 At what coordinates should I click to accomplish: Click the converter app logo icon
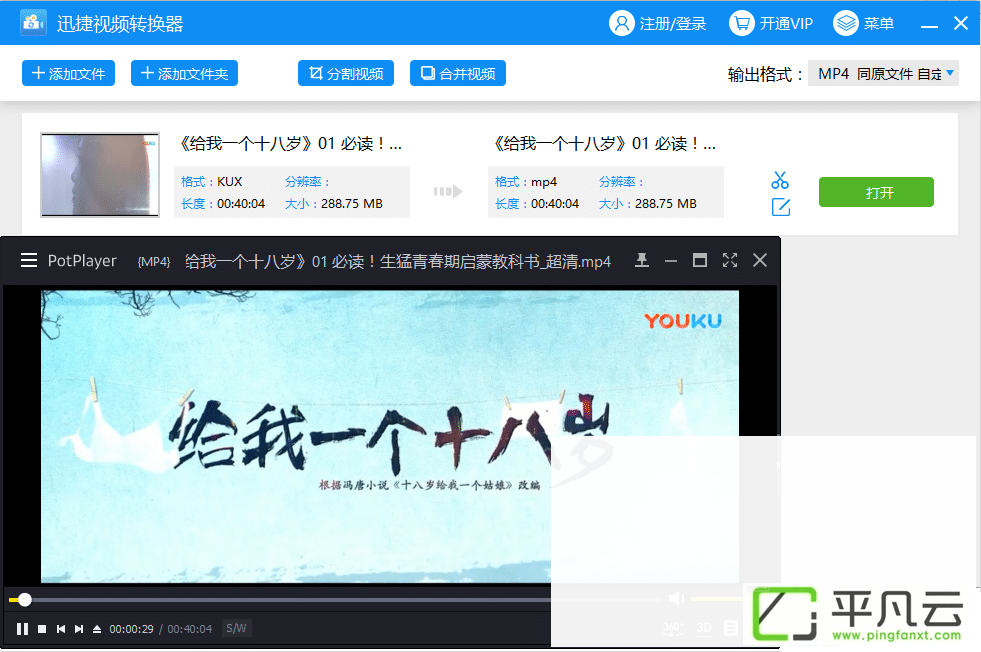coord(33,23)
